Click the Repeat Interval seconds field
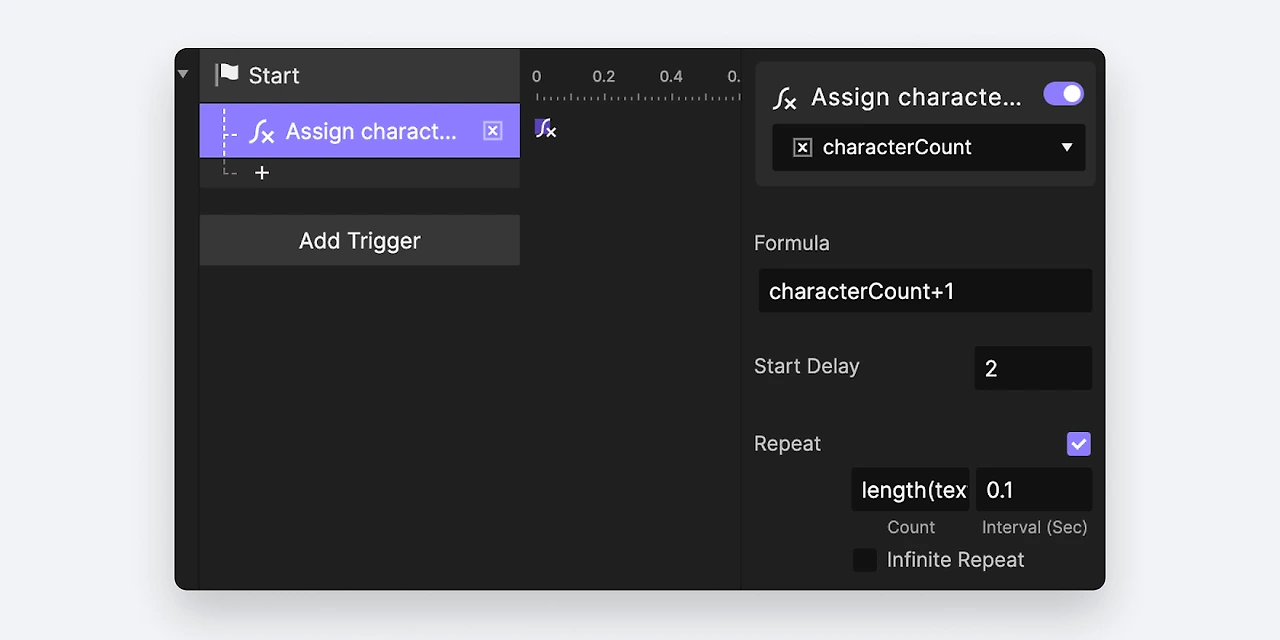Viewport: 1280px width, 640px height. 1034,490
